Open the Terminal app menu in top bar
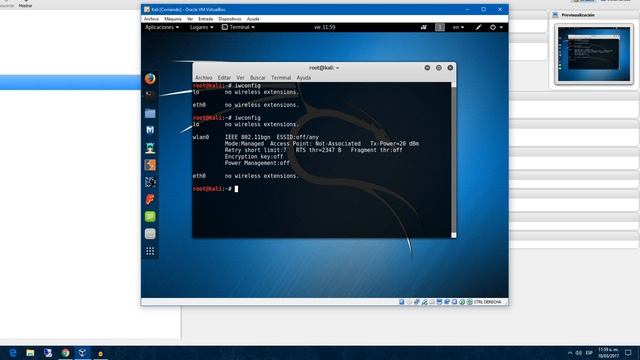The width and height of the screenshot is (640, 360). point(238,27)
